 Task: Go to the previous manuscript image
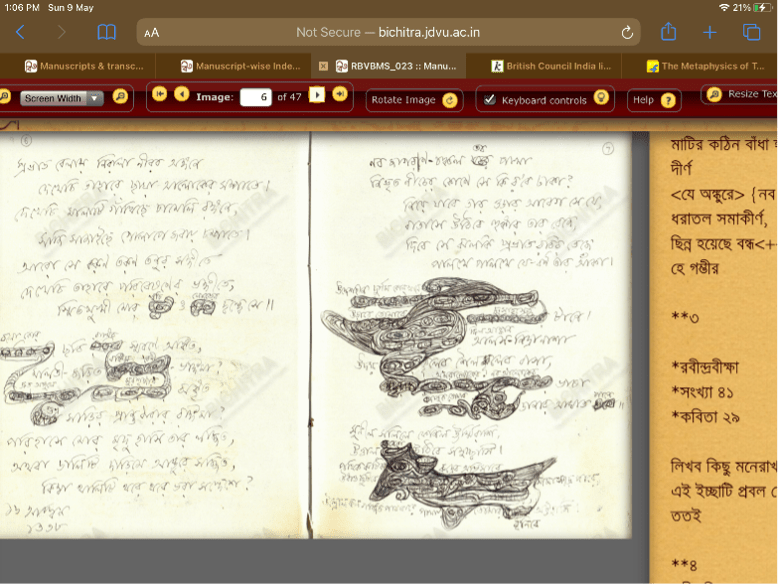point(182,95)
